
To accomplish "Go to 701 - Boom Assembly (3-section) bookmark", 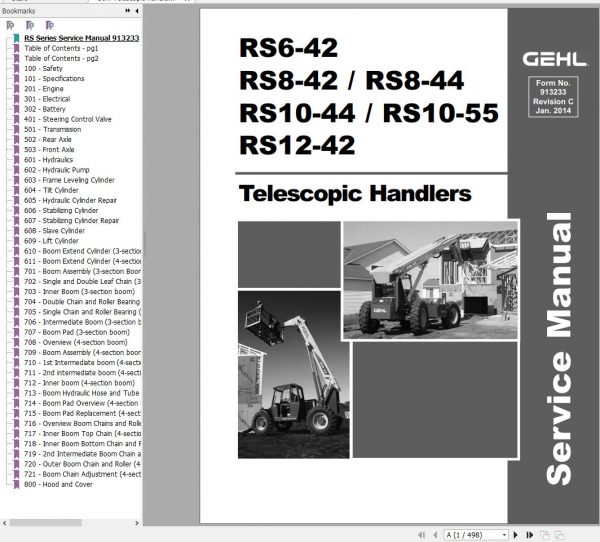I will click(82, 271).
